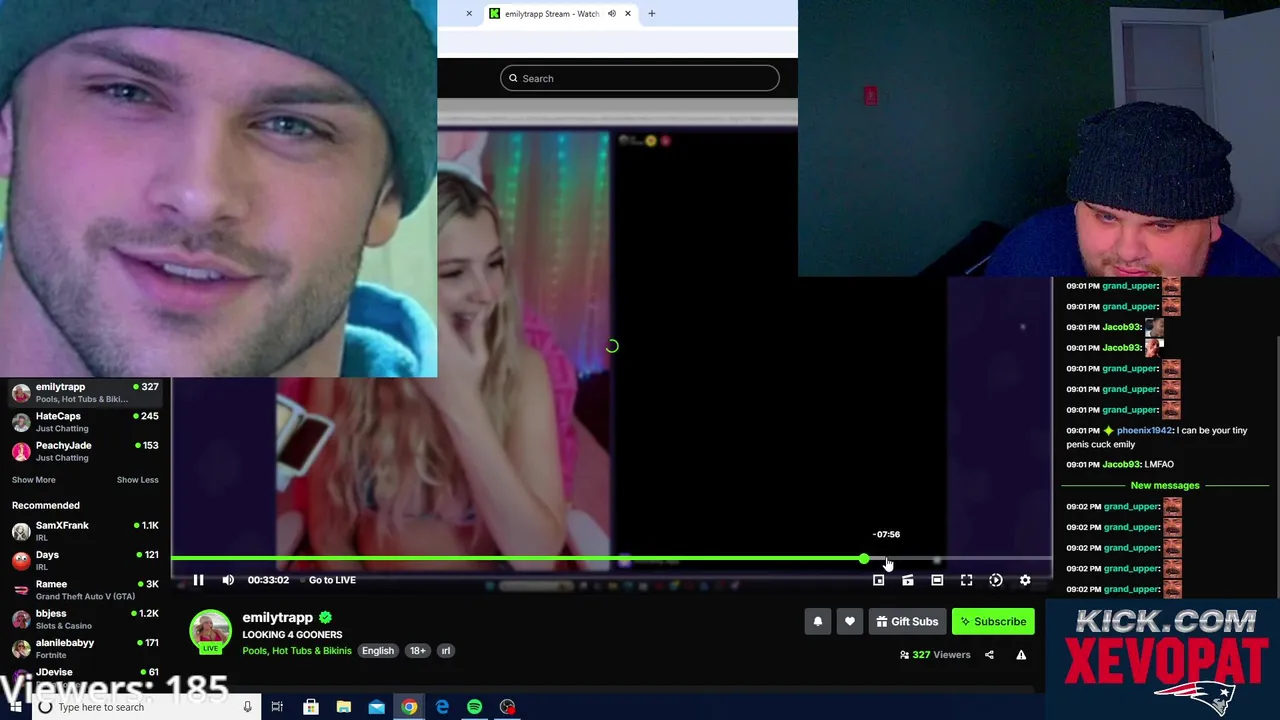
Task: Click Pools, Hot Tubs & Bikinis category link
Action: [297, 651]
